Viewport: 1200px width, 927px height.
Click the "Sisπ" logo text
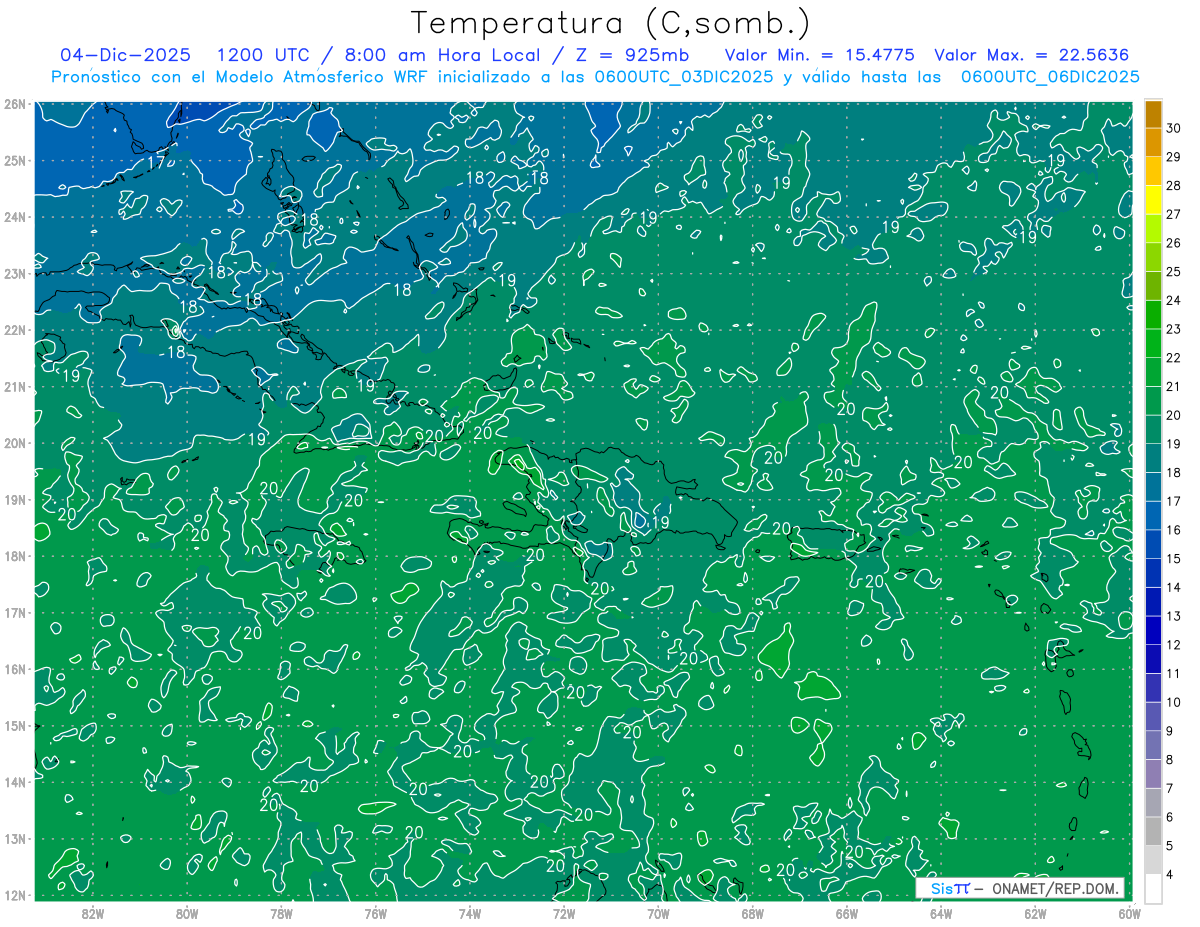(x=950, y=888)
